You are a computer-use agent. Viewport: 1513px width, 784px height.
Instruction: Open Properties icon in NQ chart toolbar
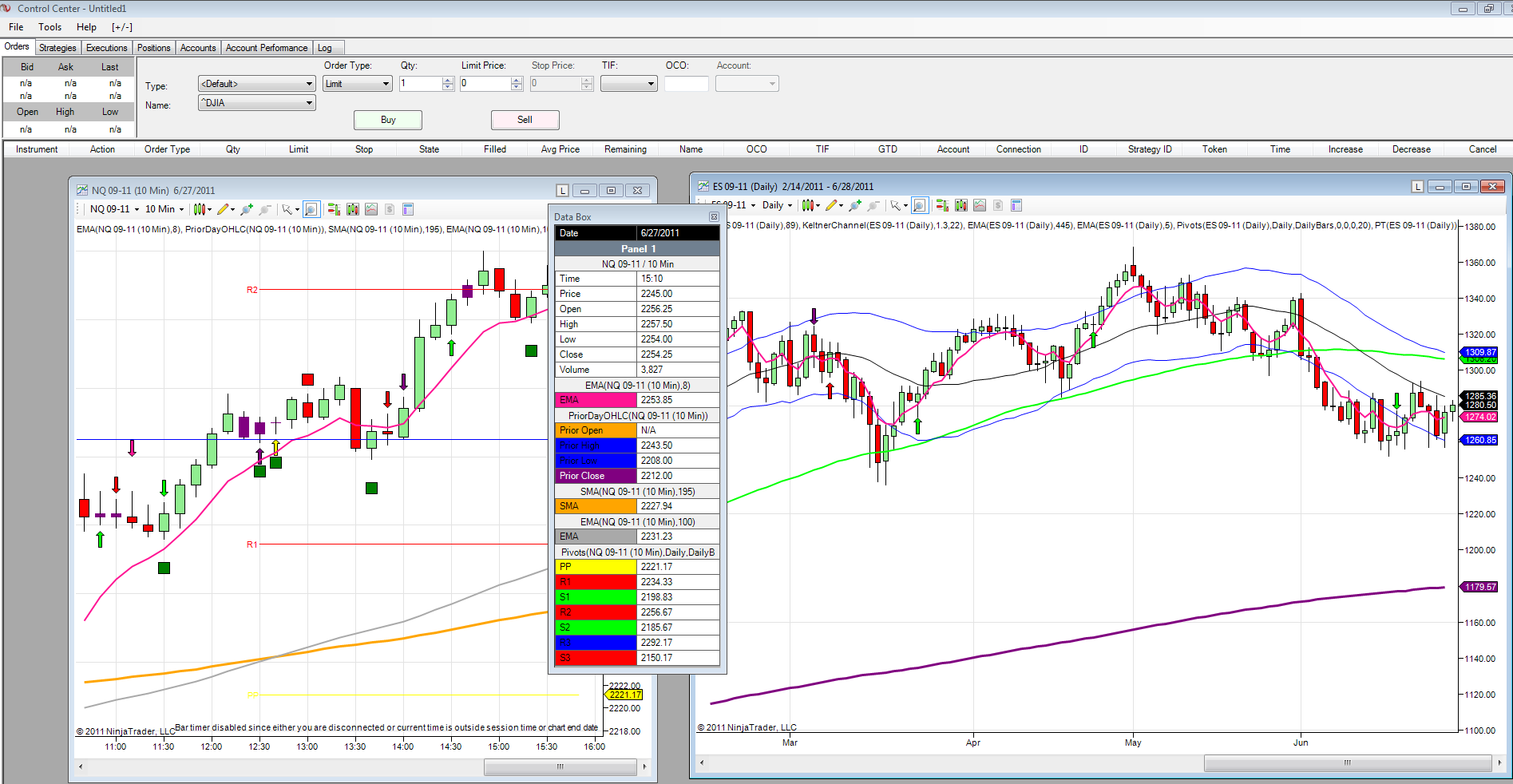click(408, 209)
